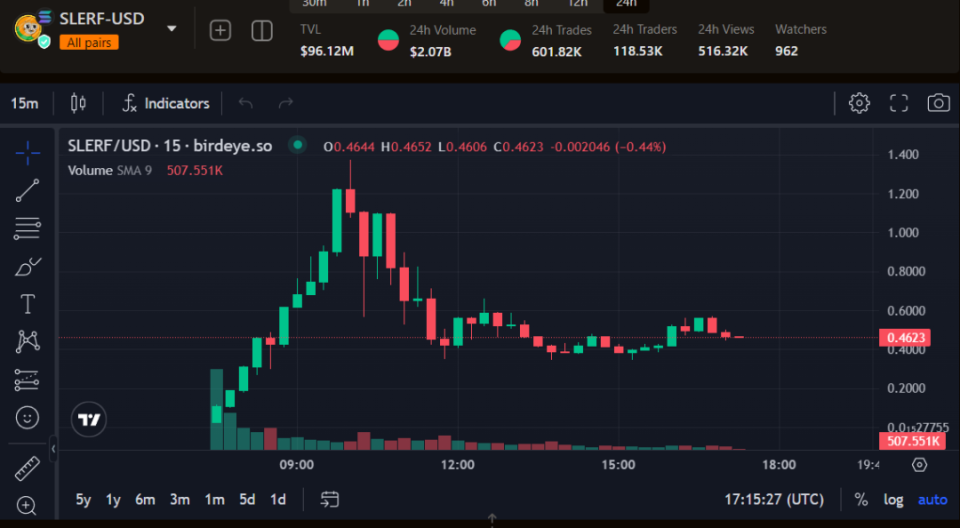Open forecasting and measurement tools
Viewport: 960px width, 528px height.
(x=27, y=380)
